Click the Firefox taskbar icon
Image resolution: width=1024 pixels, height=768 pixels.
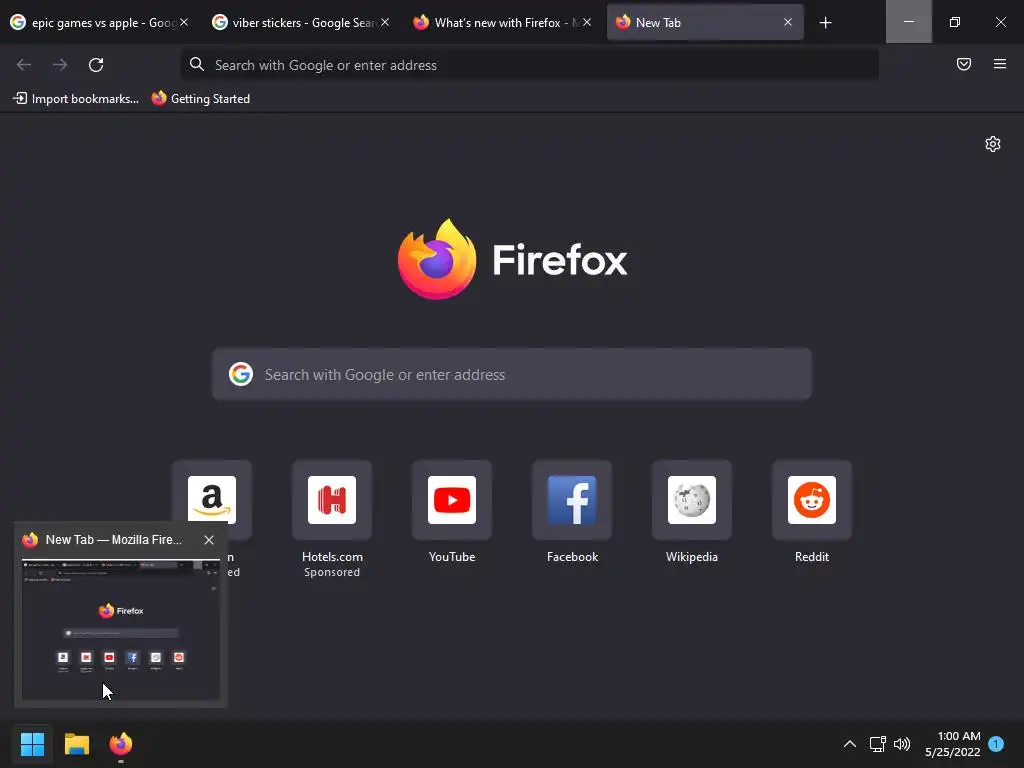121,744
